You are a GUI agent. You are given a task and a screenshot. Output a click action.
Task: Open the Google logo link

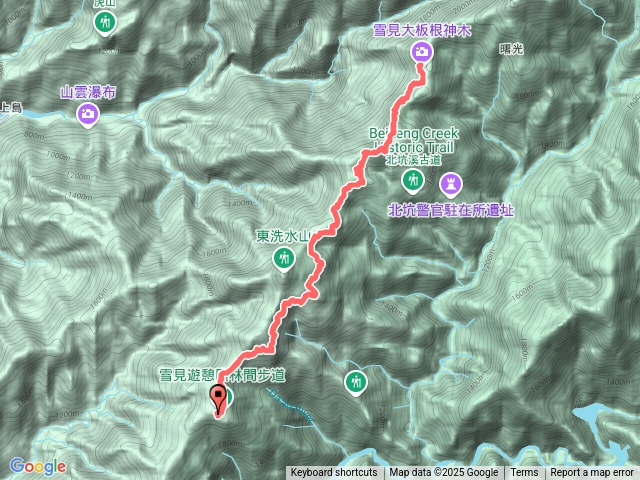coord(38,467)
